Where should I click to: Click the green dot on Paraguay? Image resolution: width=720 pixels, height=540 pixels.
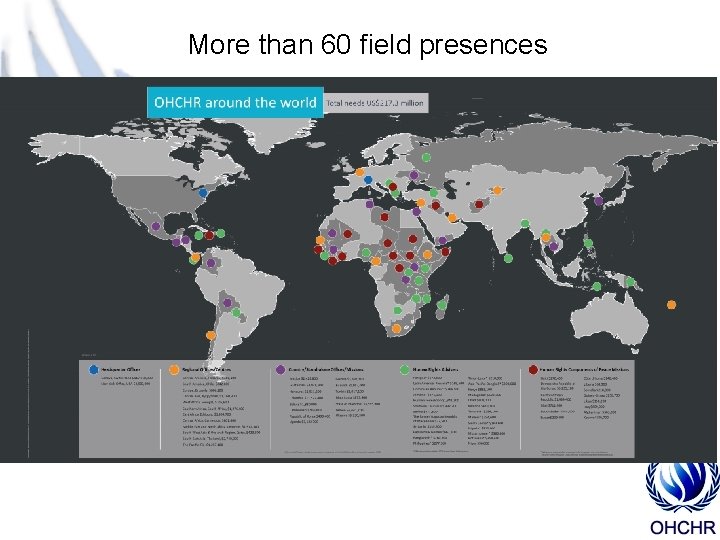[236, 313]
